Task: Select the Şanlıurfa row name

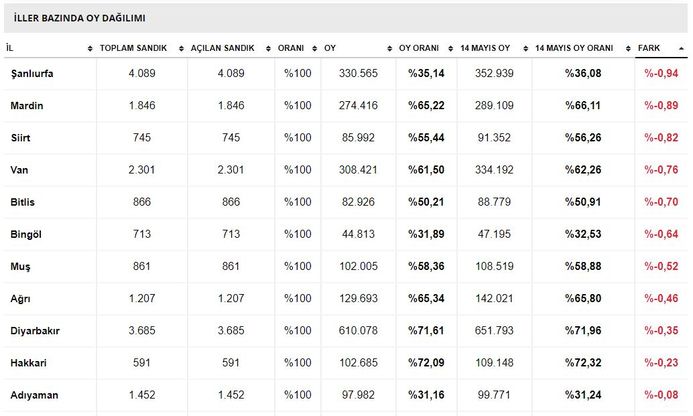Action: 34,74
